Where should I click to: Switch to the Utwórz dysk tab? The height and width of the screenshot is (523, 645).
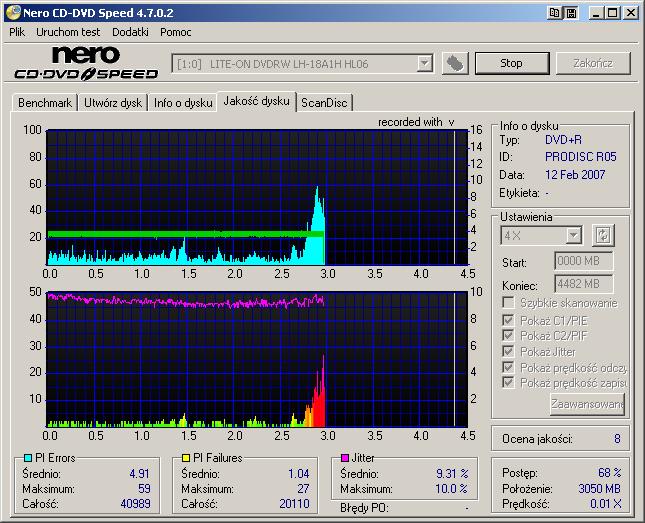[113, 103]
